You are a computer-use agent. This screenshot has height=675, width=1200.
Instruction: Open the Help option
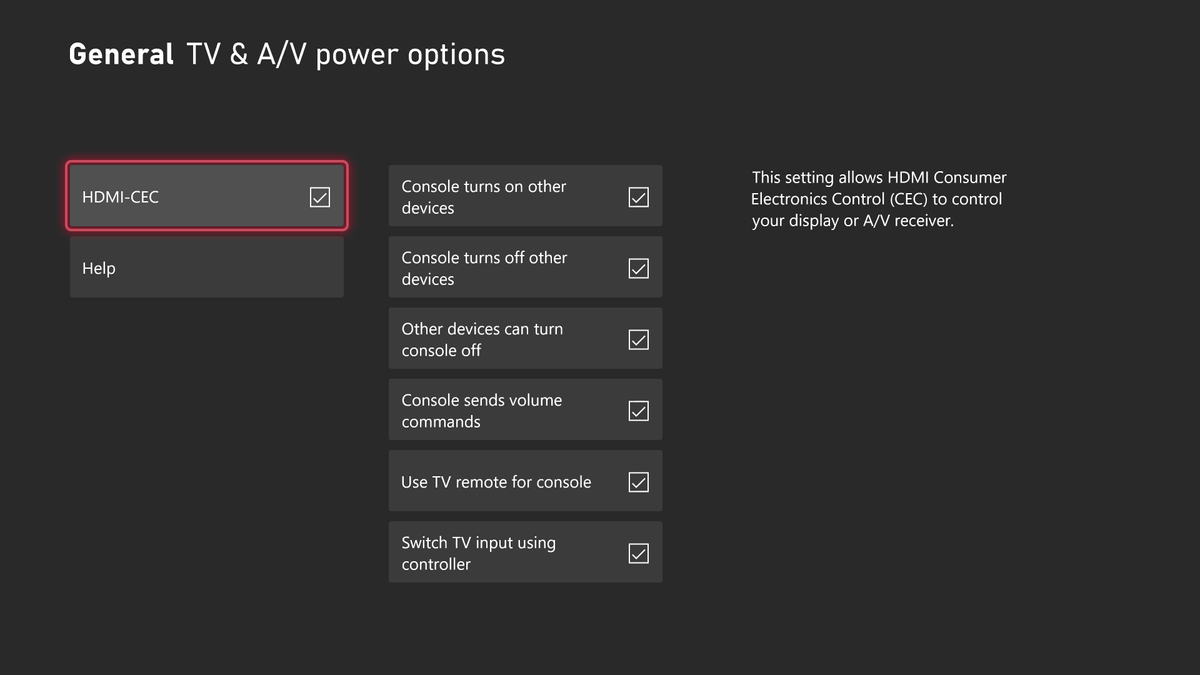tap(206, 268)
